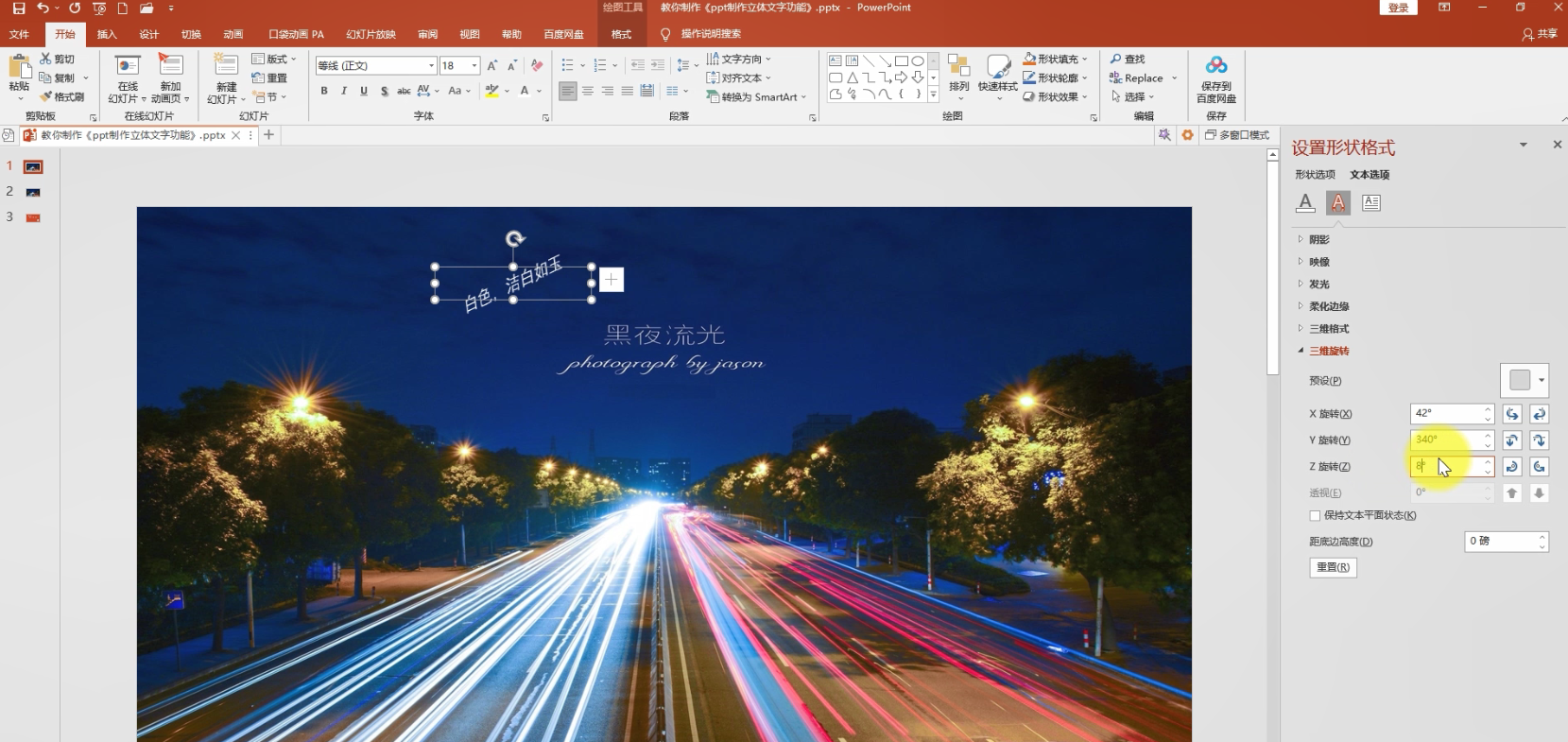Click the Find (查找) magnifier icon
1568x742 pixels.
(1116, 59)
